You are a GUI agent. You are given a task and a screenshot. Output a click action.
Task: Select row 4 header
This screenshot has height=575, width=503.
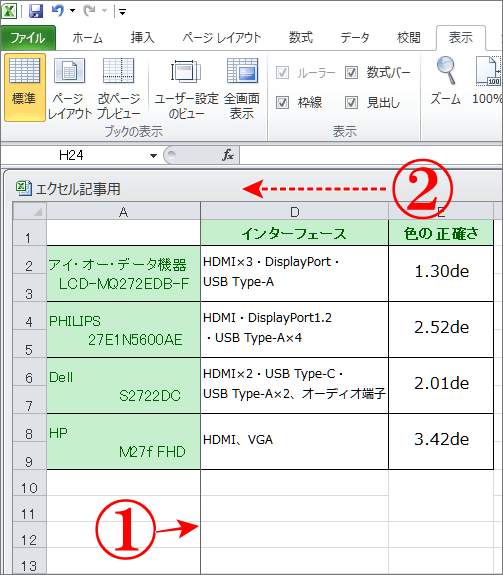[30, 316]
